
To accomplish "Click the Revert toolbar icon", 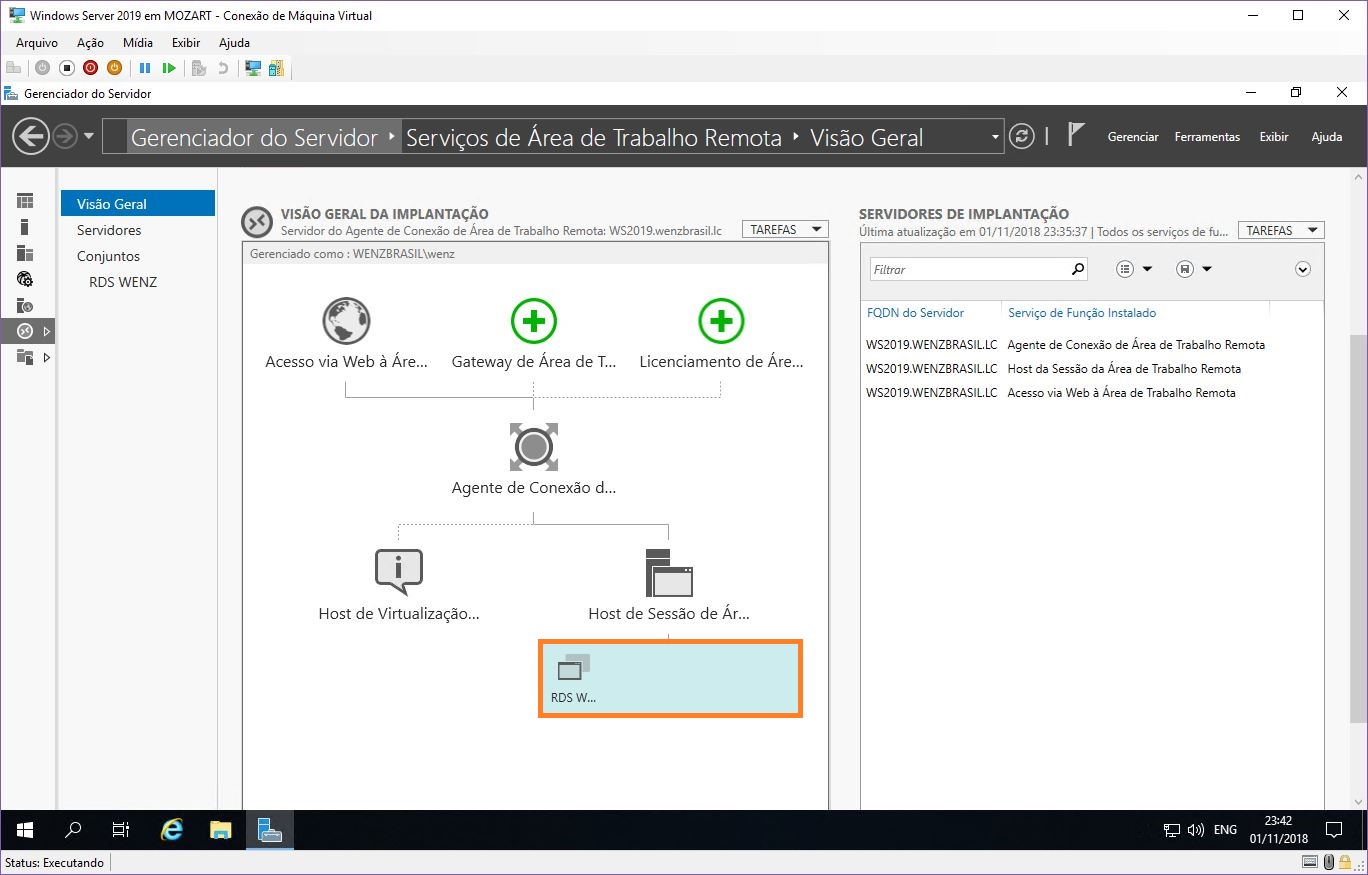I will point(223,68).
